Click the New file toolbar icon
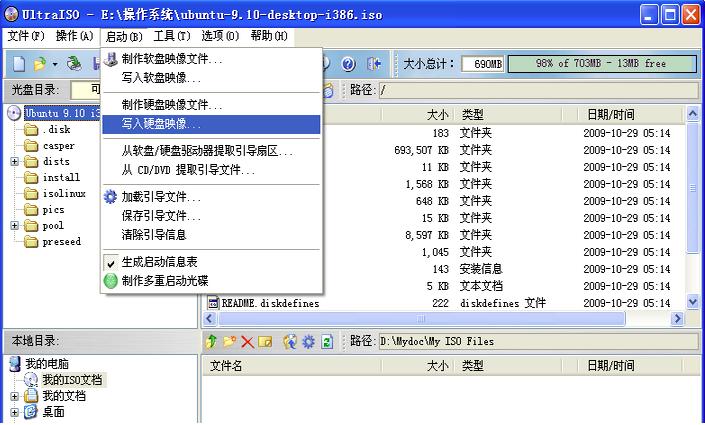Screen dimensions: 705x425 (x=18, y=64)
